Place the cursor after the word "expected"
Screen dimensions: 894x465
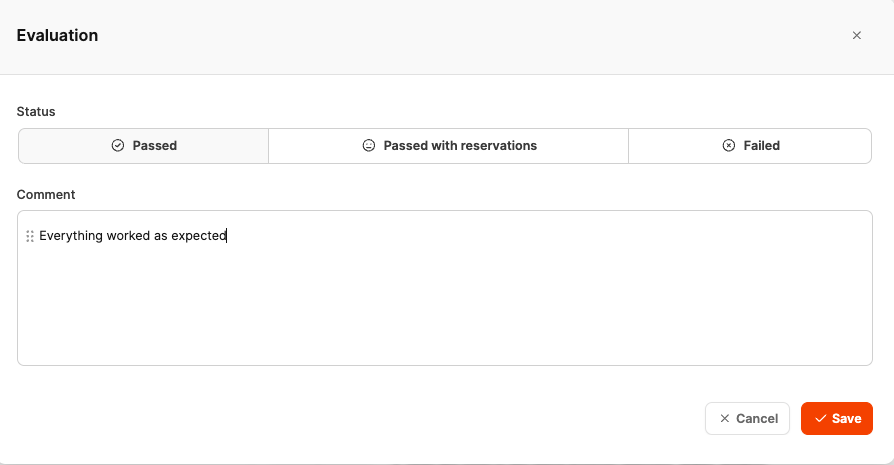point(227,236)
